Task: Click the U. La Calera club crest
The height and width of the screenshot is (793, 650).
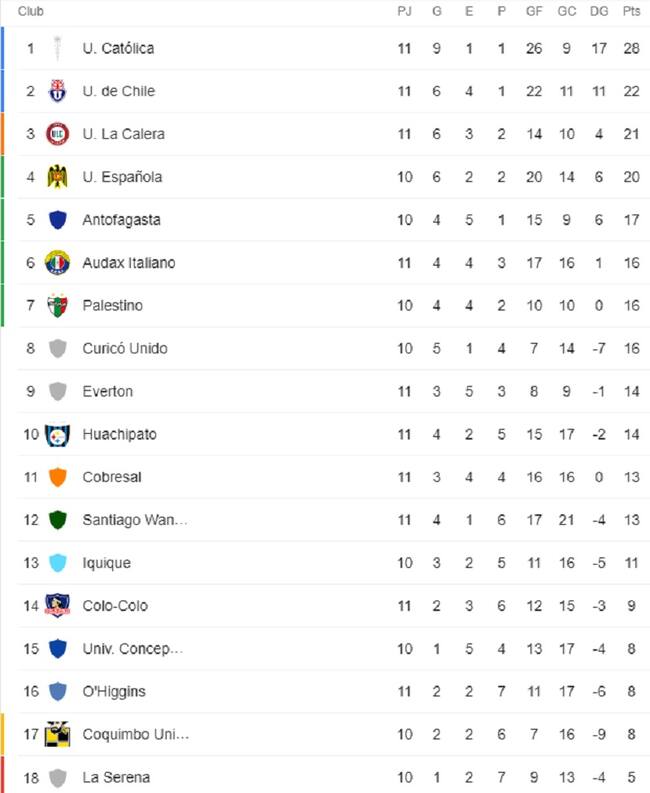Action: click(57, 134)
